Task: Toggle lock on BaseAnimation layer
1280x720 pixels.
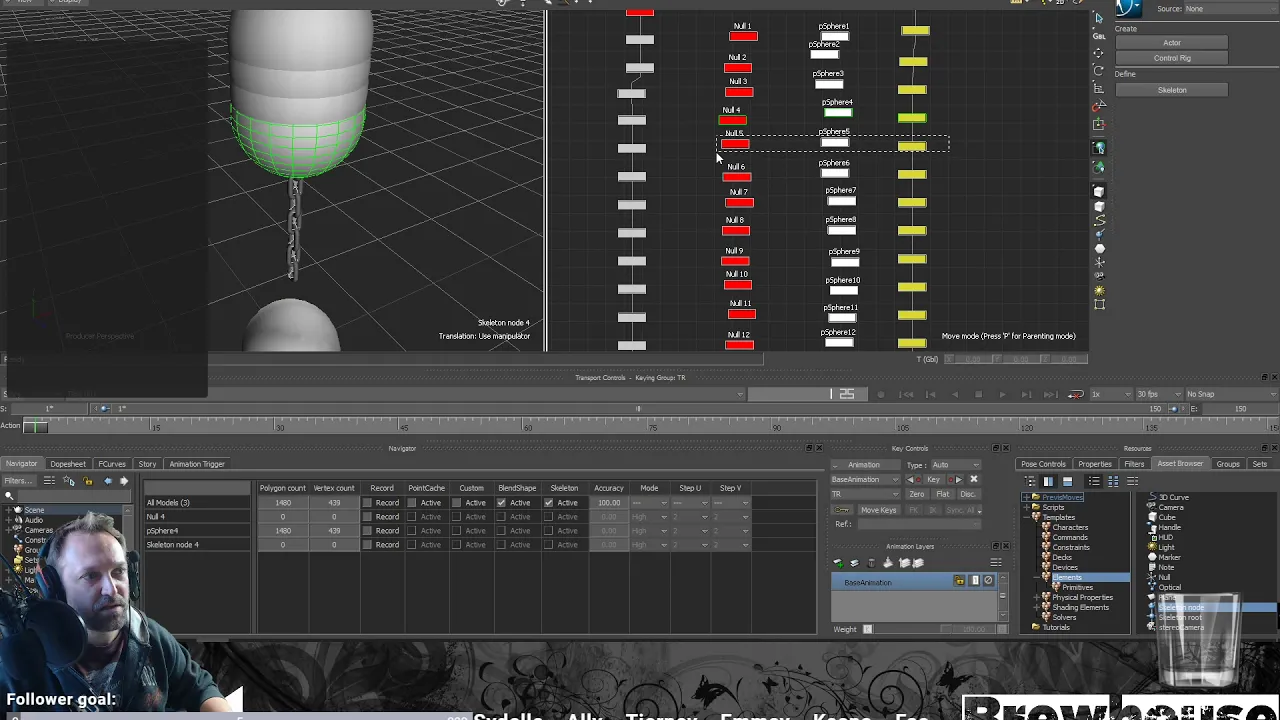Action: click(x=959, y=580)
